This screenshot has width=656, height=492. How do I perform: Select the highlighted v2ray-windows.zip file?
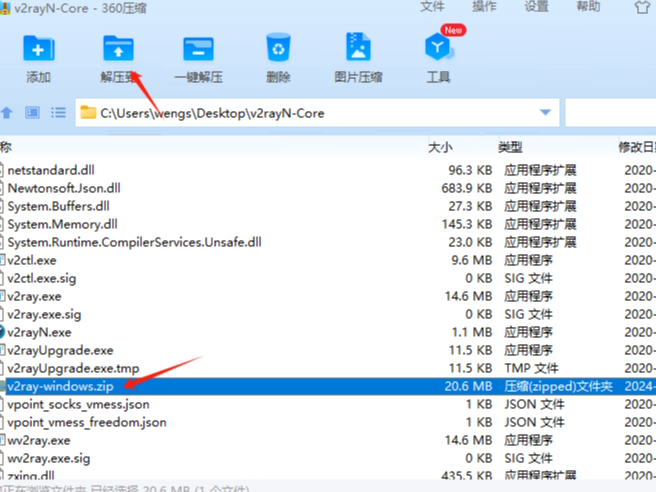(60, 386)
